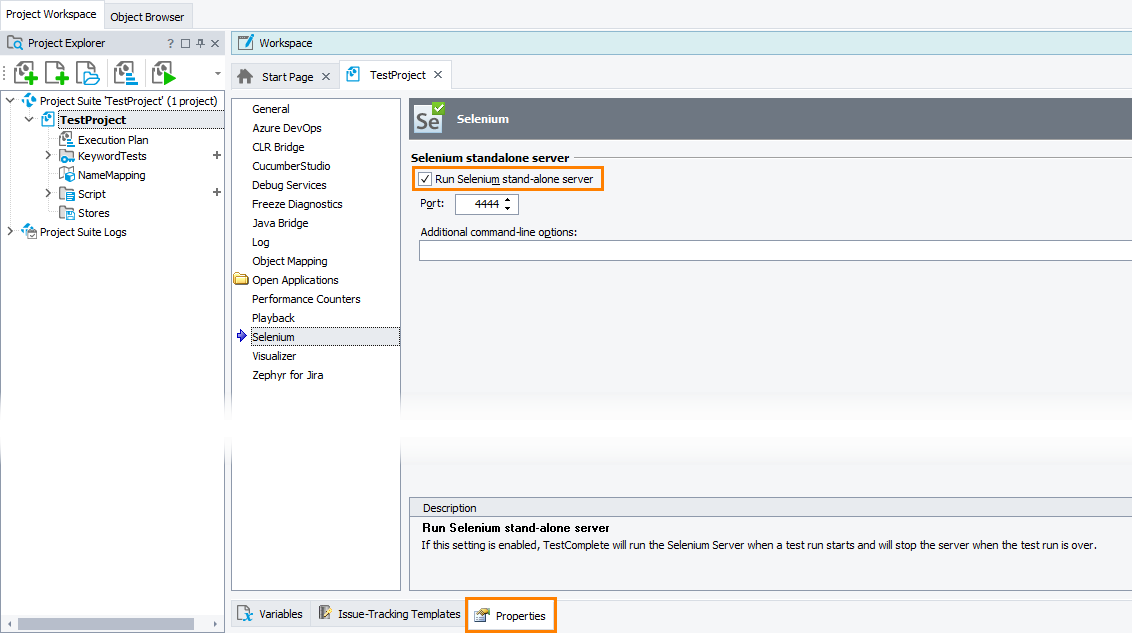Switch to the Start Page tab
Screen dimensions: 1132x633
286,77
